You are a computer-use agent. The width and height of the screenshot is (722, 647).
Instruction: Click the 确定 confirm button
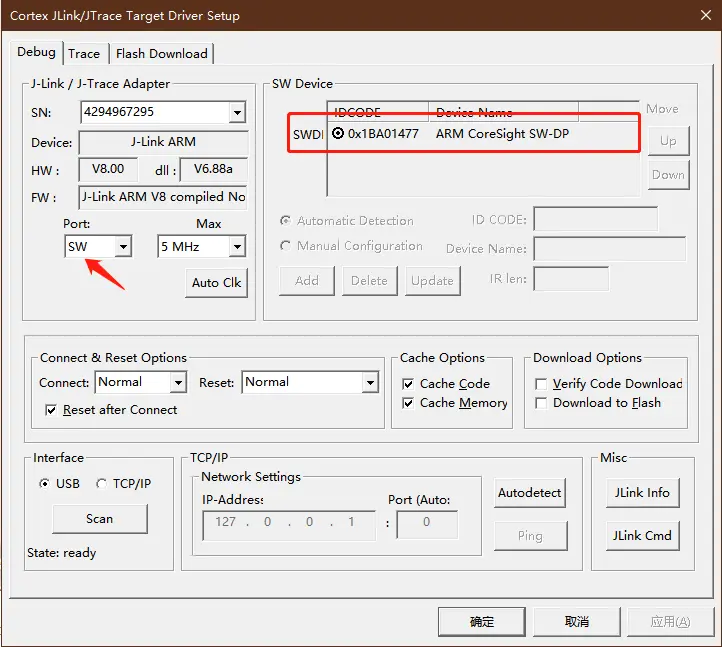point(482,621)
